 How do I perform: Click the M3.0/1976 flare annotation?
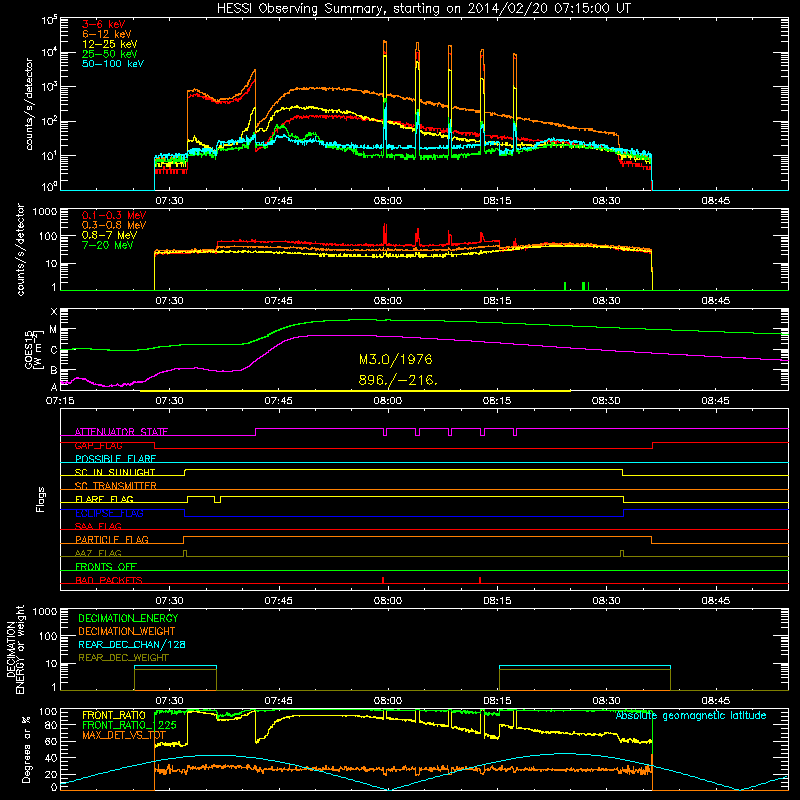tap(395, 359)
